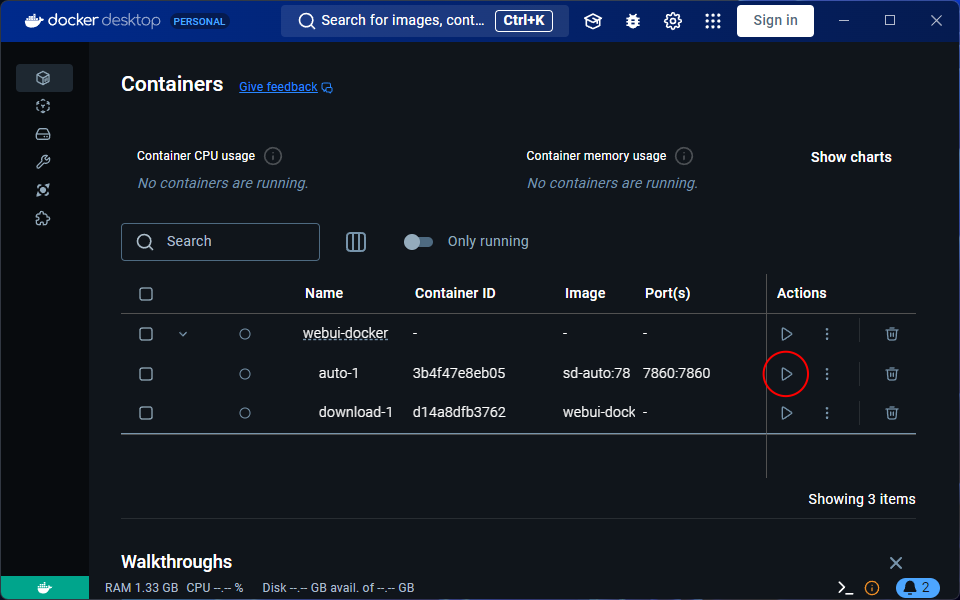Open the auto-1 container name
Viewport: 960px width, 600px height.
click(339, 373)
